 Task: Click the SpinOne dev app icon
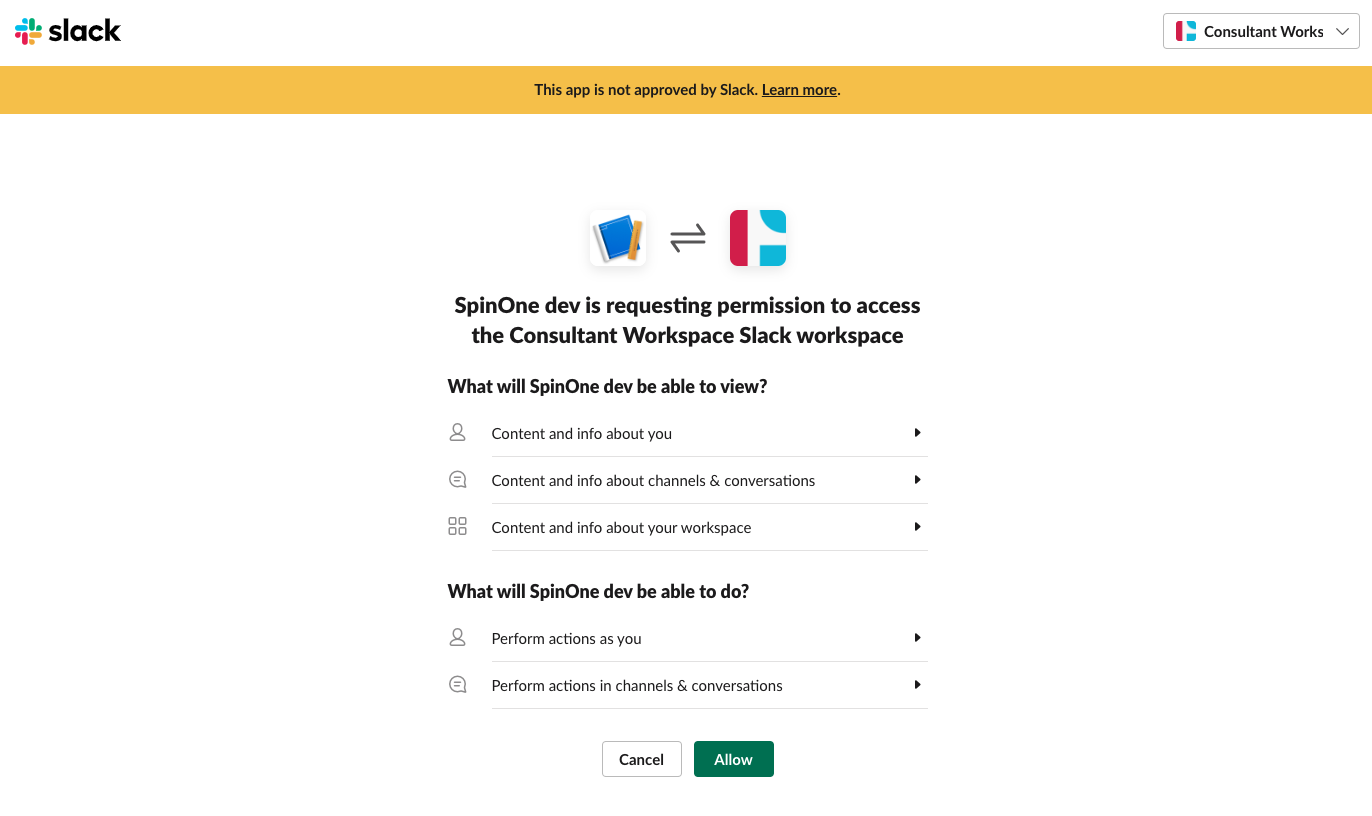618,238
